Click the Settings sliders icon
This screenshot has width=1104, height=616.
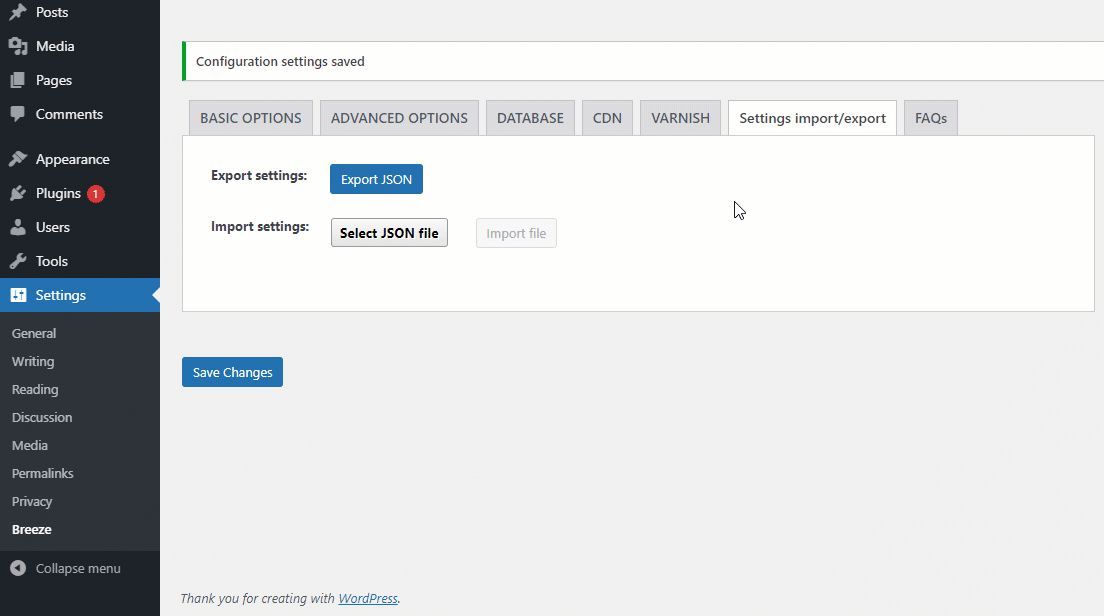click(x=18, y=295)
